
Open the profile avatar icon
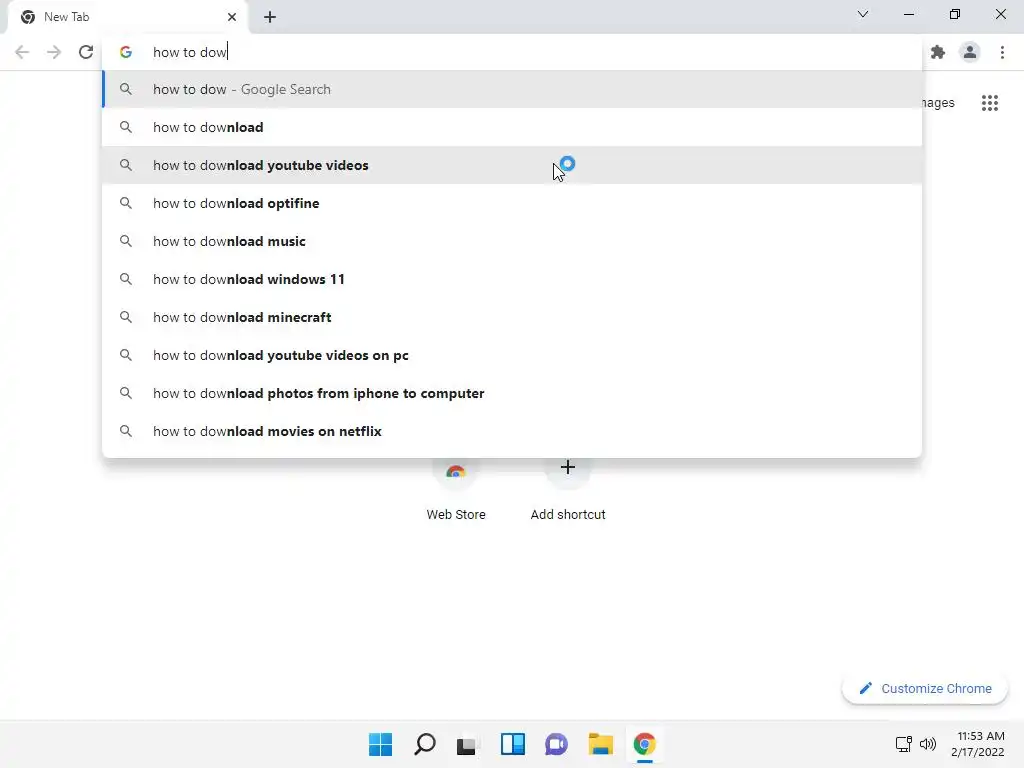pos(970,52)
